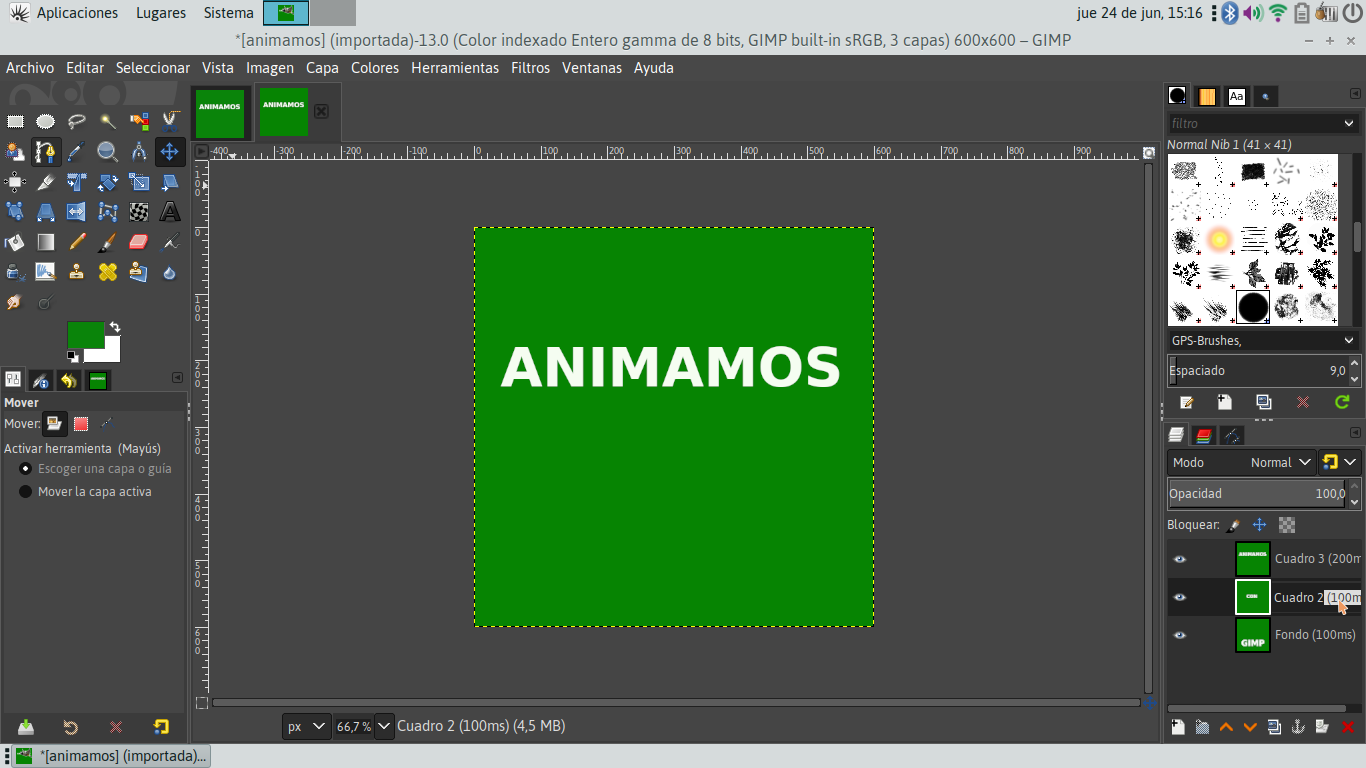
Task: Expand the zoom percentage dropdown
Action: (x=384, y=727)
